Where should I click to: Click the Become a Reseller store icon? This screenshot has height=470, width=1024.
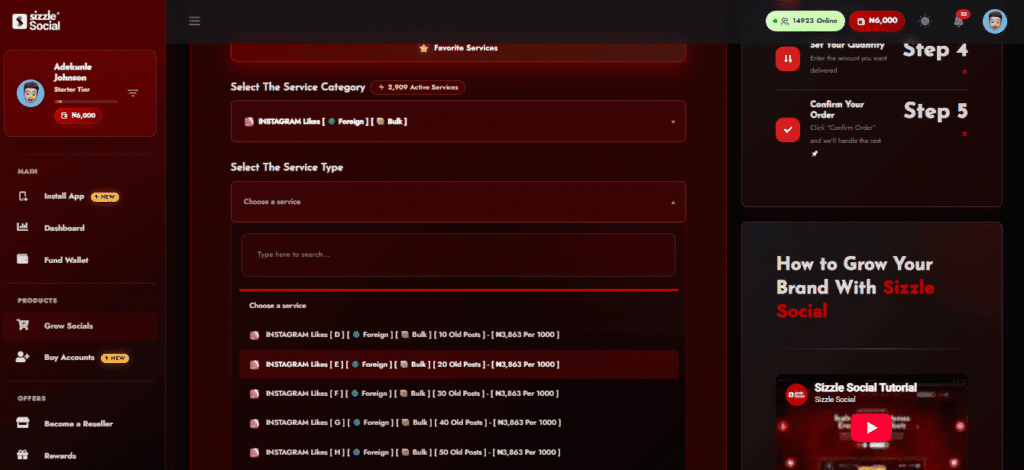pyautogui.click(x=23, y=423)
